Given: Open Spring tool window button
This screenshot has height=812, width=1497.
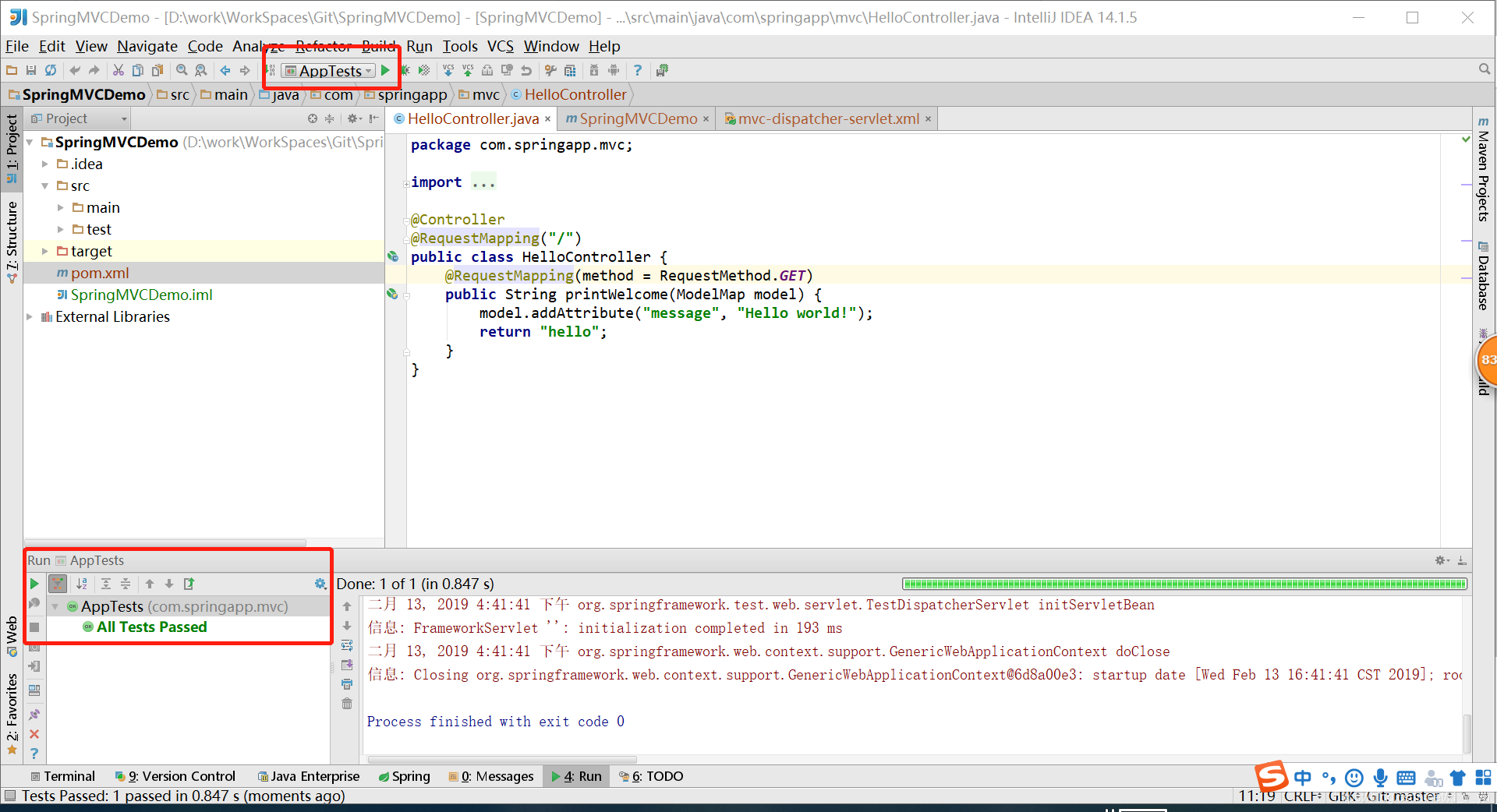Looking at the screenshot, I should 404,776.
